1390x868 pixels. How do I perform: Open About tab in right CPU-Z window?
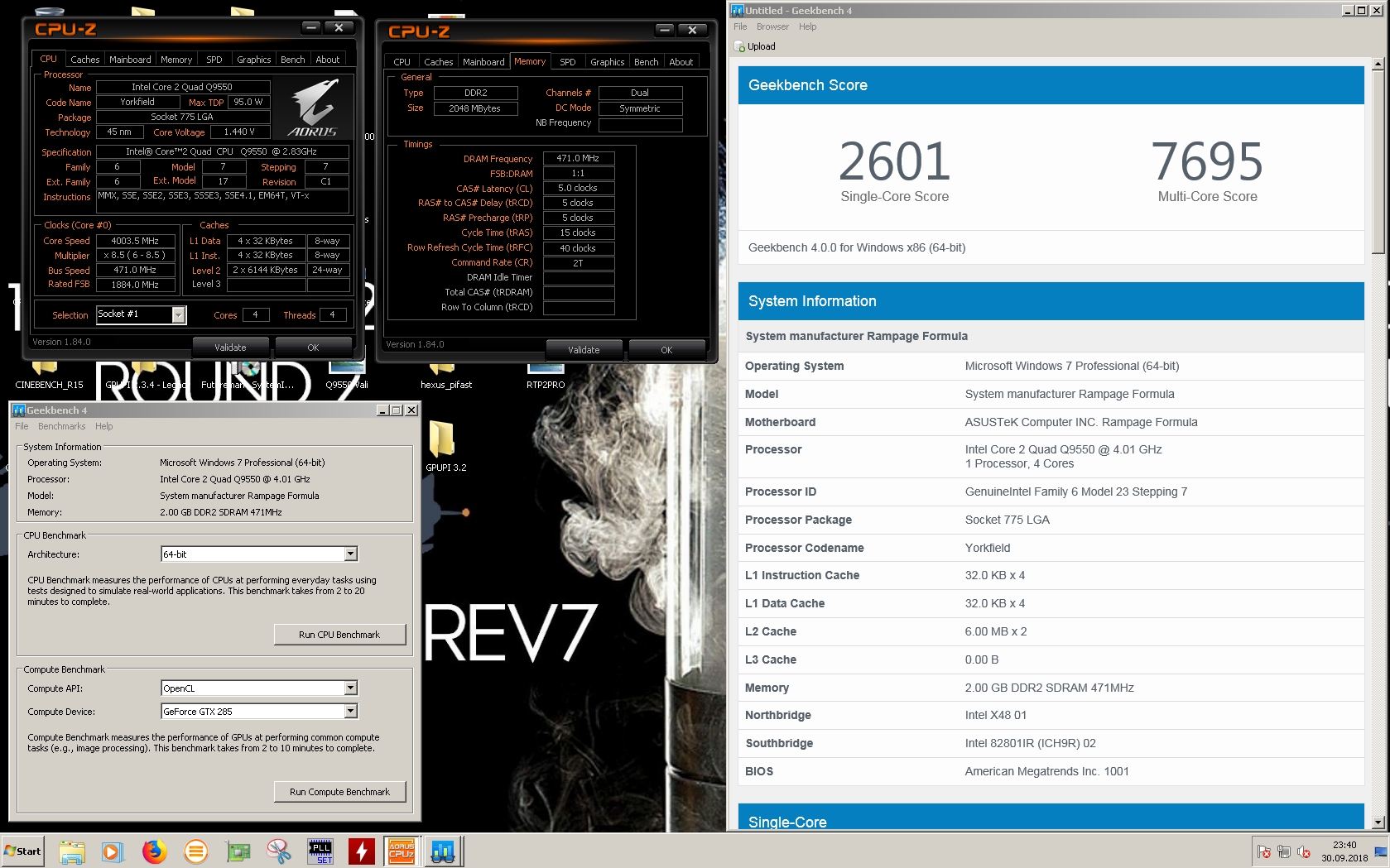681,62
